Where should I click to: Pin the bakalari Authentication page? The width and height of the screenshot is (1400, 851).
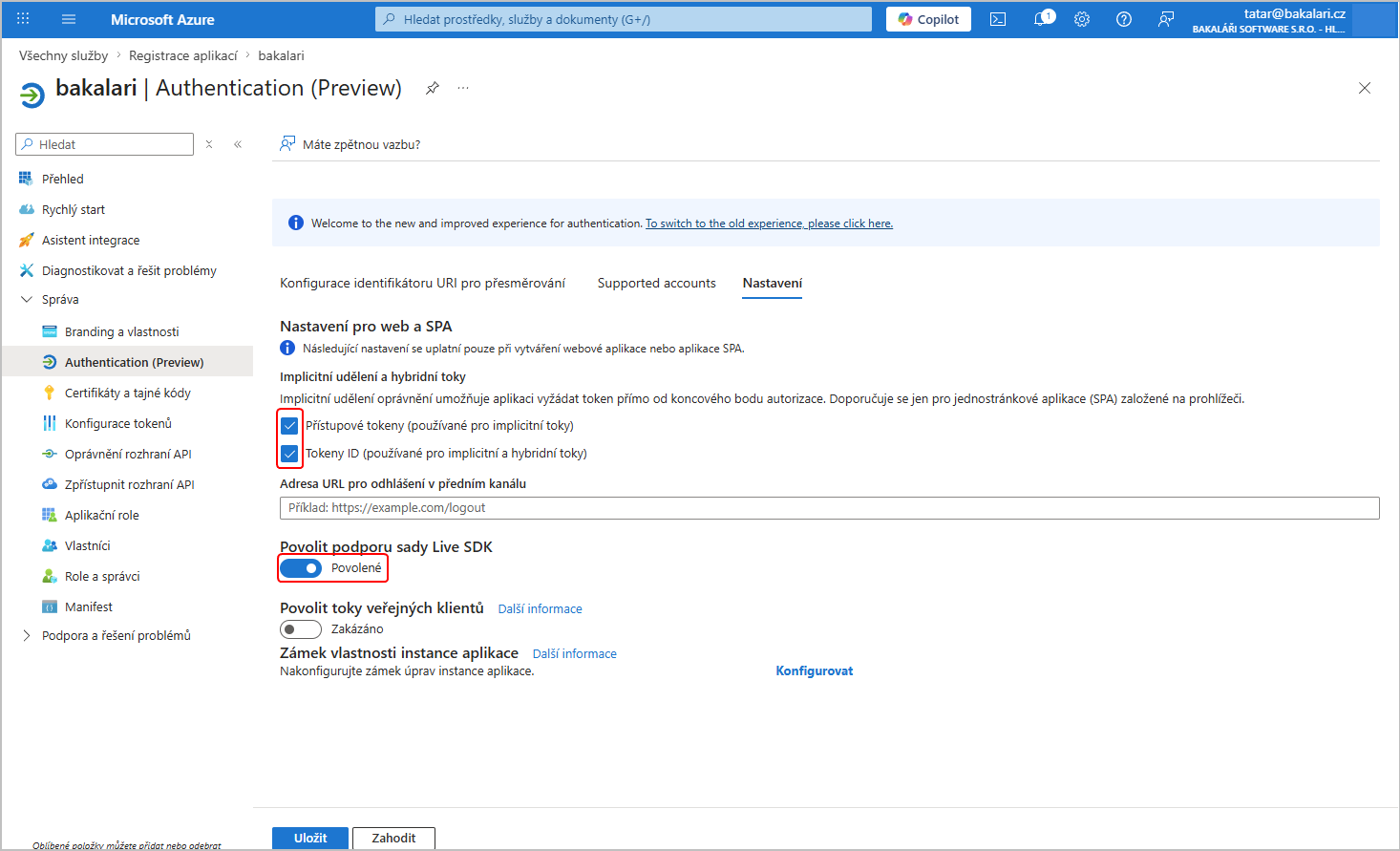(433, 88)
